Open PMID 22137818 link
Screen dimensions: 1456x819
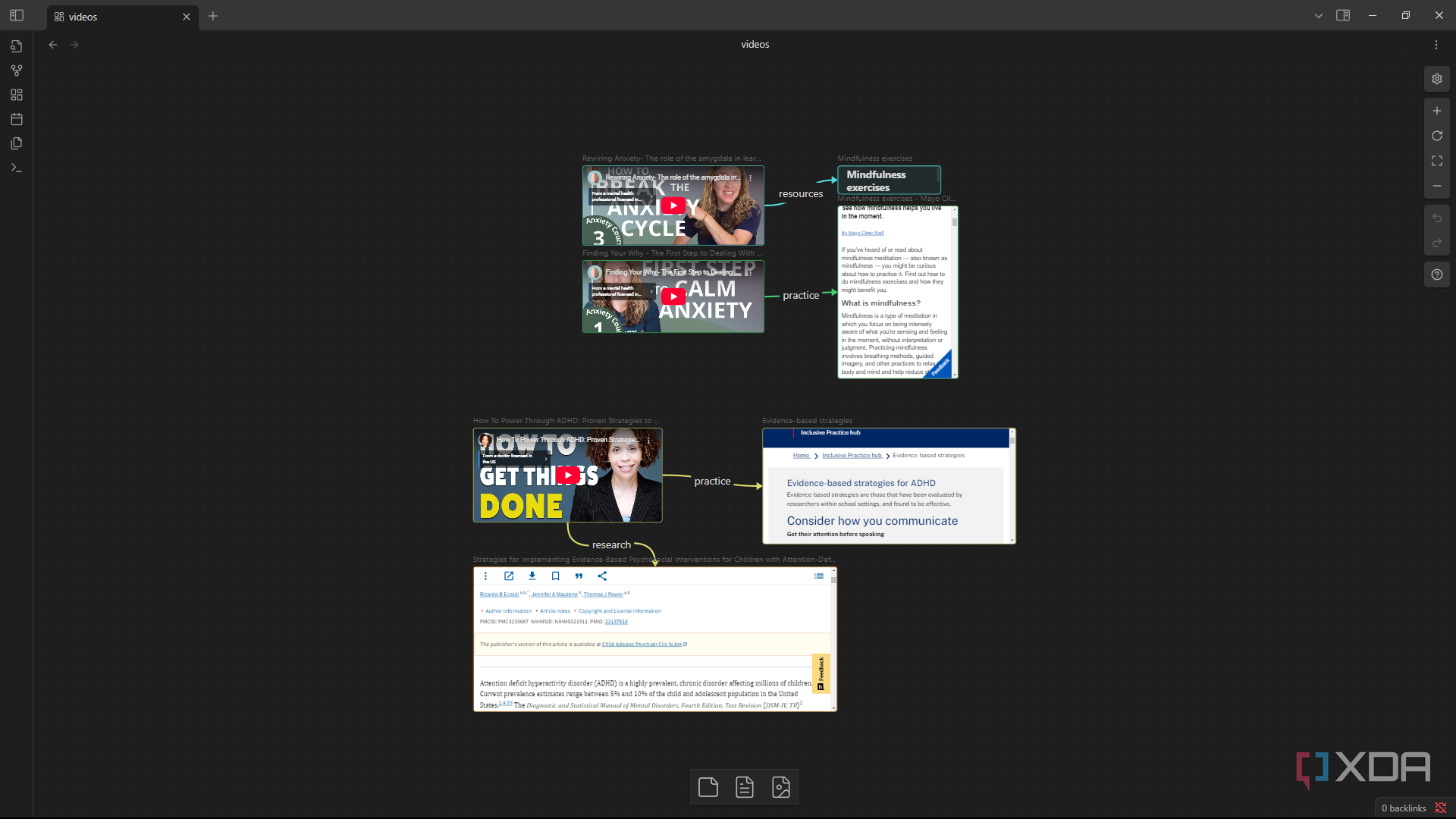coord(616,622)
